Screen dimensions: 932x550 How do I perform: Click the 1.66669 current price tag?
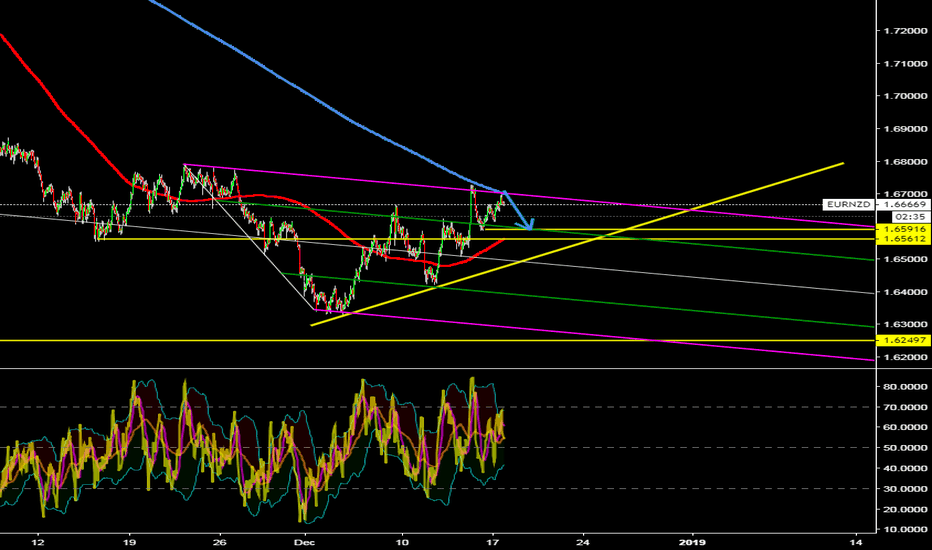[903, 205]
